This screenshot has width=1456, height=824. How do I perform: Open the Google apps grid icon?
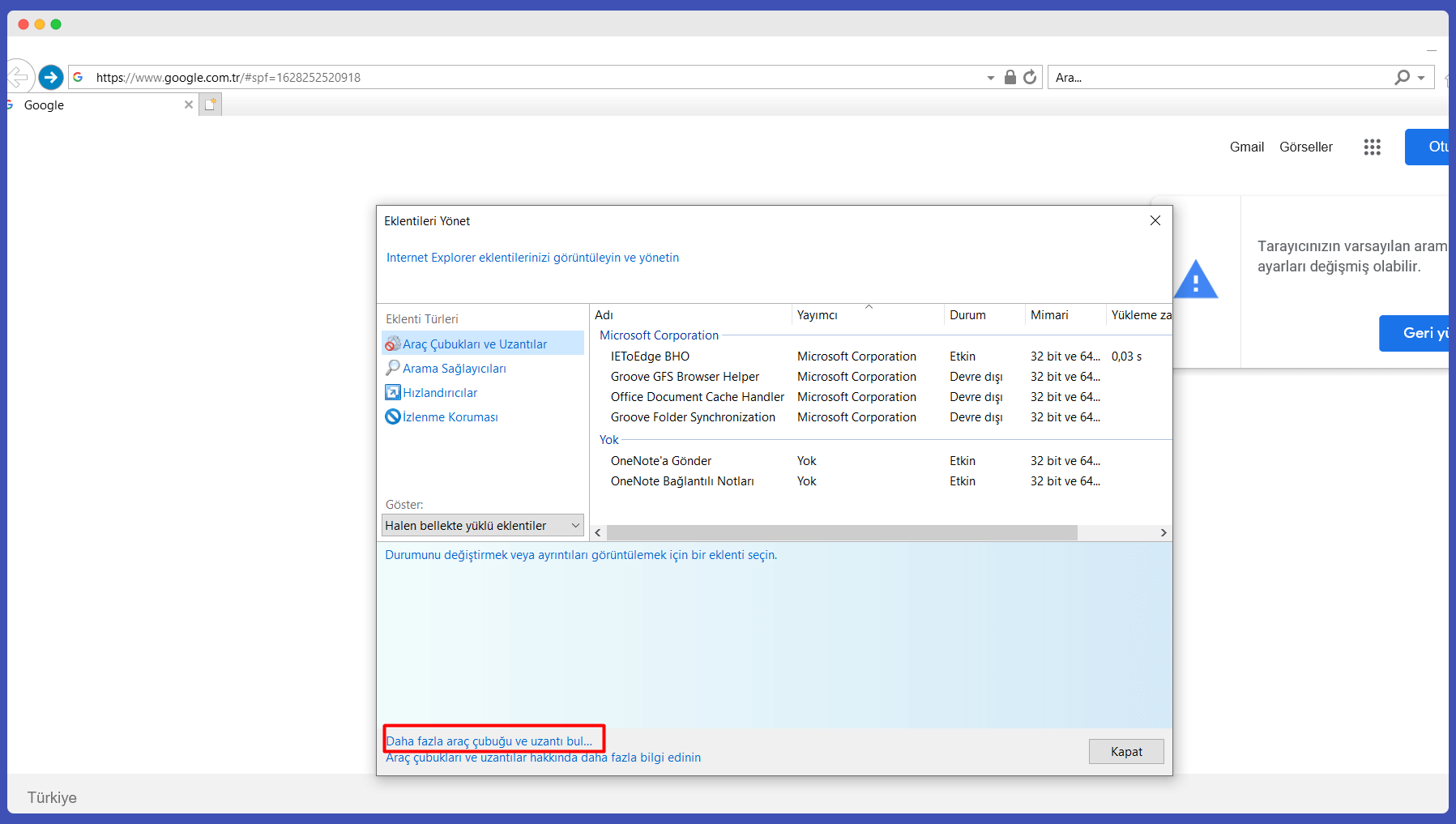point(1372,147)
